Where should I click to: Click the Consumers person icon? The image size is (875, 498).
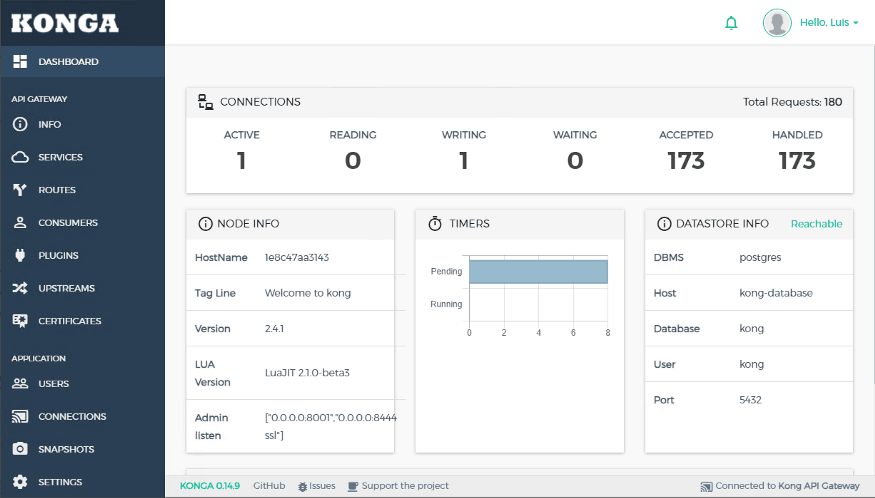coord(20,223)
